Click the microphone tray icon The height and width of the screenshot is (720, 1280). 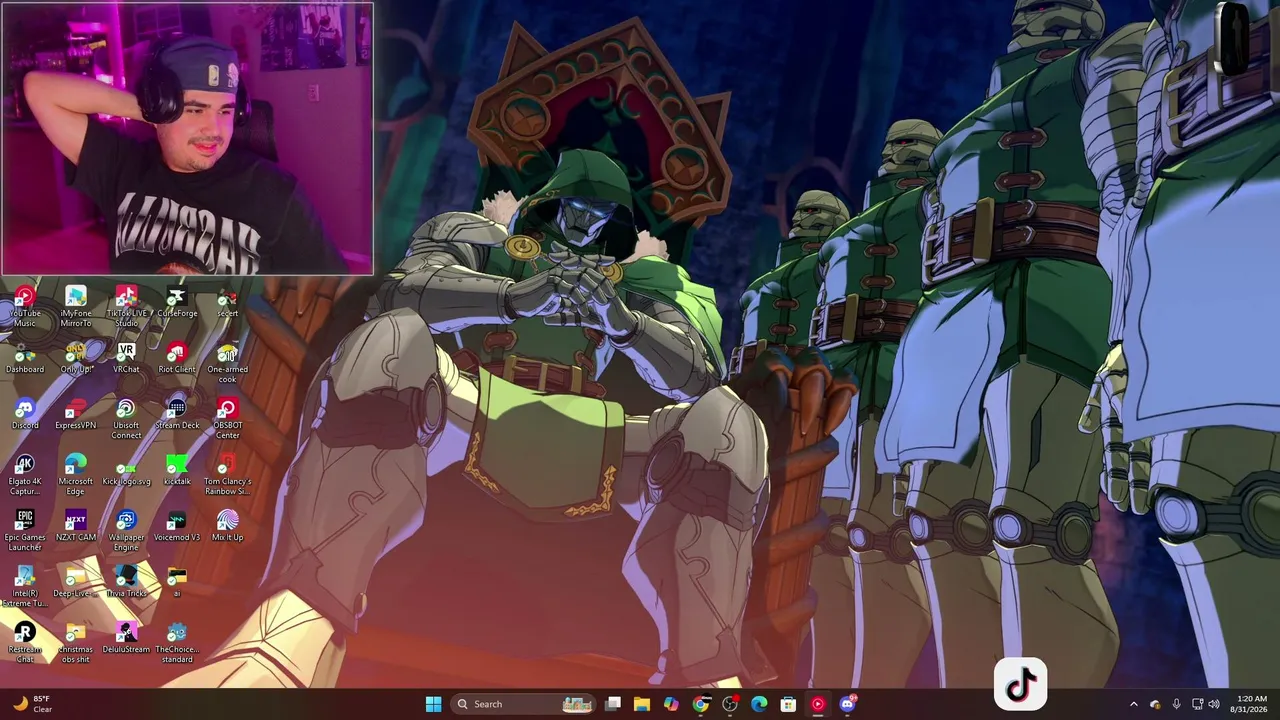tap(1176, 704)
